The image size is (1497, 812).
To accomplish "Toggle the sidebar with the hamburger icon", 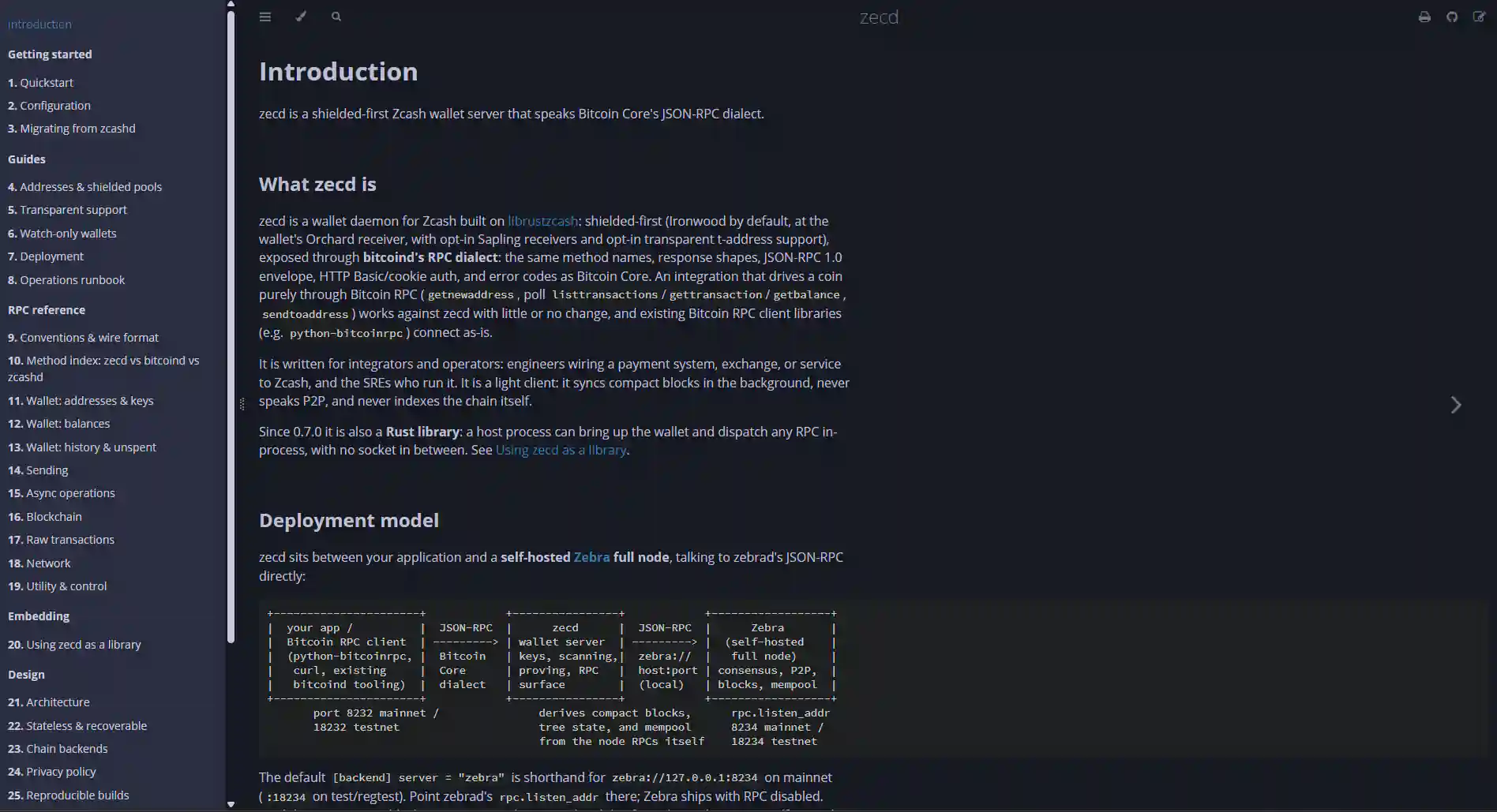I will coord(265,17).
